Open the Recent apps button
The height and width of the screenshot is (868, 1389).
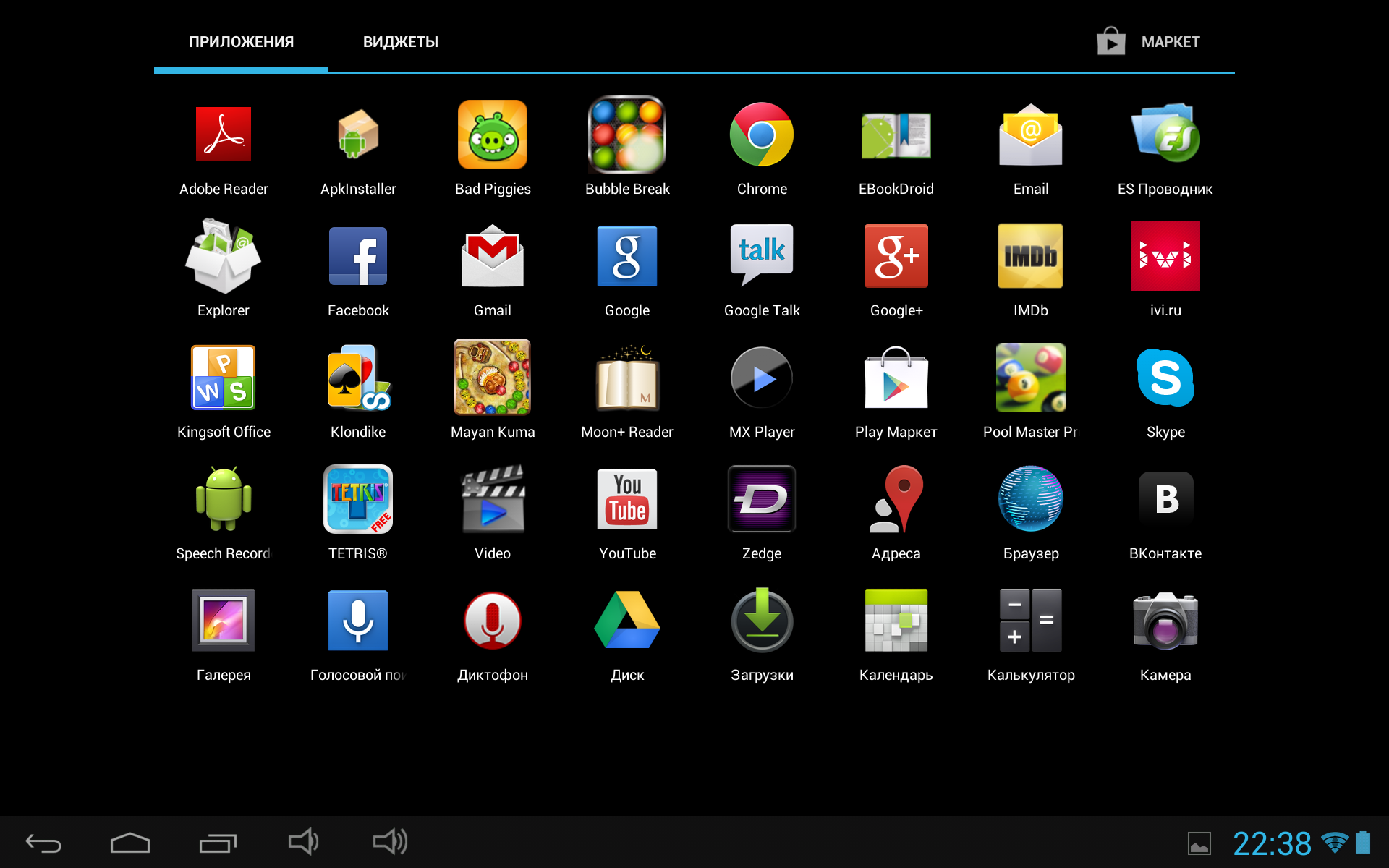(218, 843)
